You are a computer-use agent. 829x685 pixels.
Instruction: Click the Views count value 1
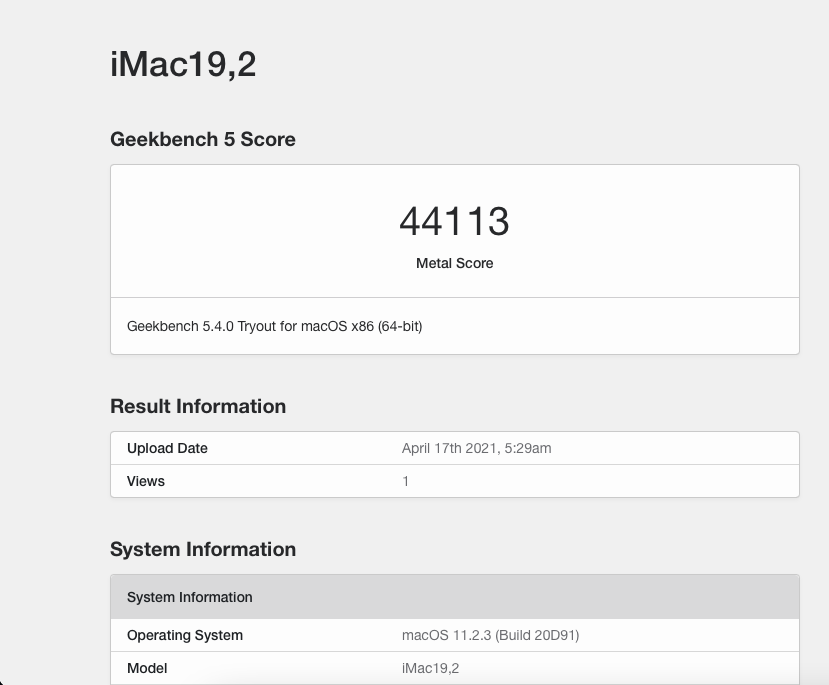coord(405,481)
